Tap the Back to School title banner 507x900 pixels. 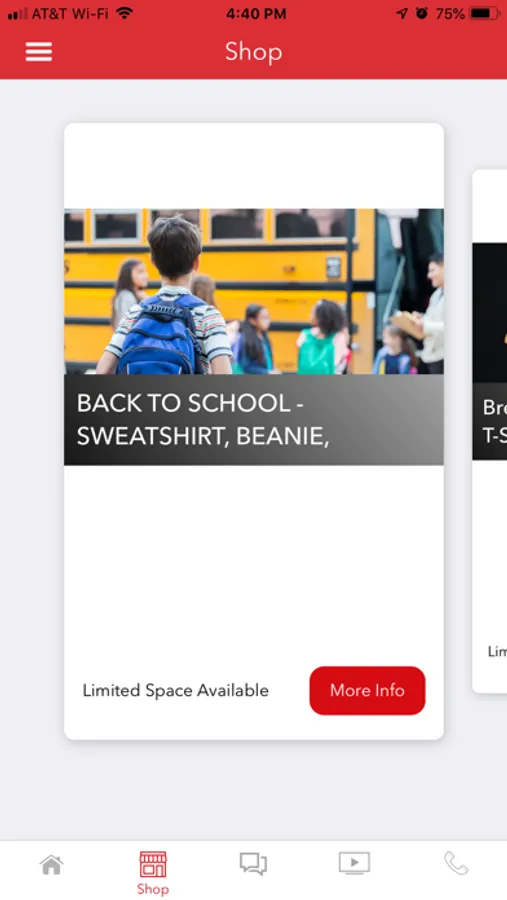coord(254,420)
